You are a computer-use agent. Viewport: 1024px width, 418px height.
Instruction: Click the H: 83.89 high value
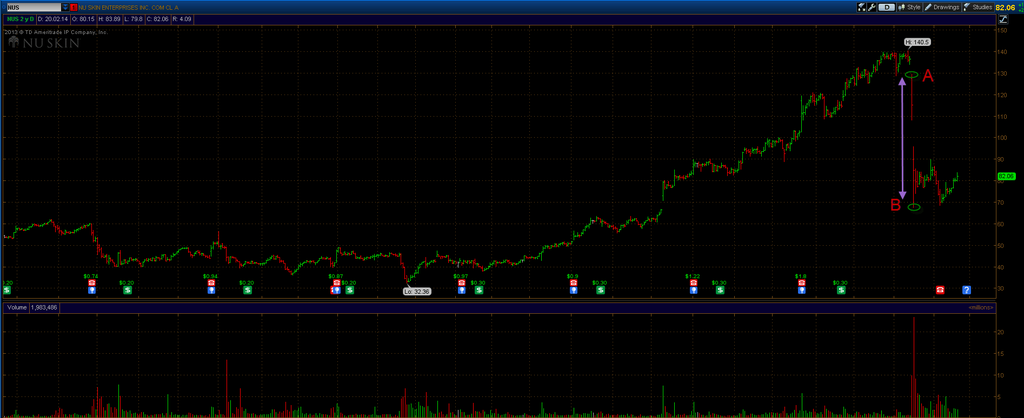(x=109, y=19)
